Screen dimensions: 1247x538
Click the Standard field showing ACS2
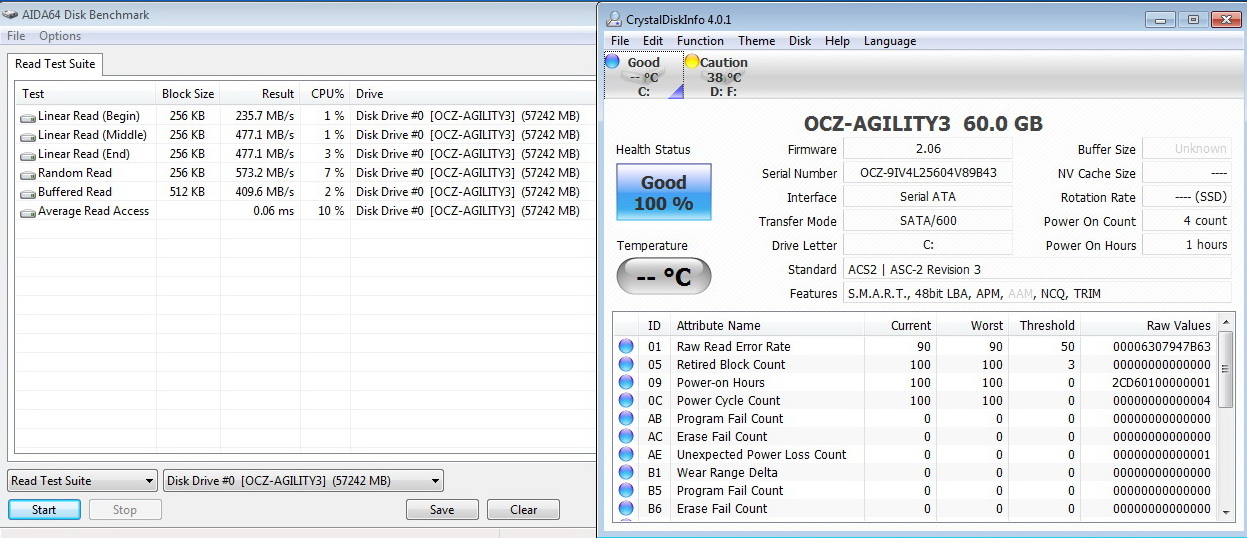click(x=1038, y=269)
